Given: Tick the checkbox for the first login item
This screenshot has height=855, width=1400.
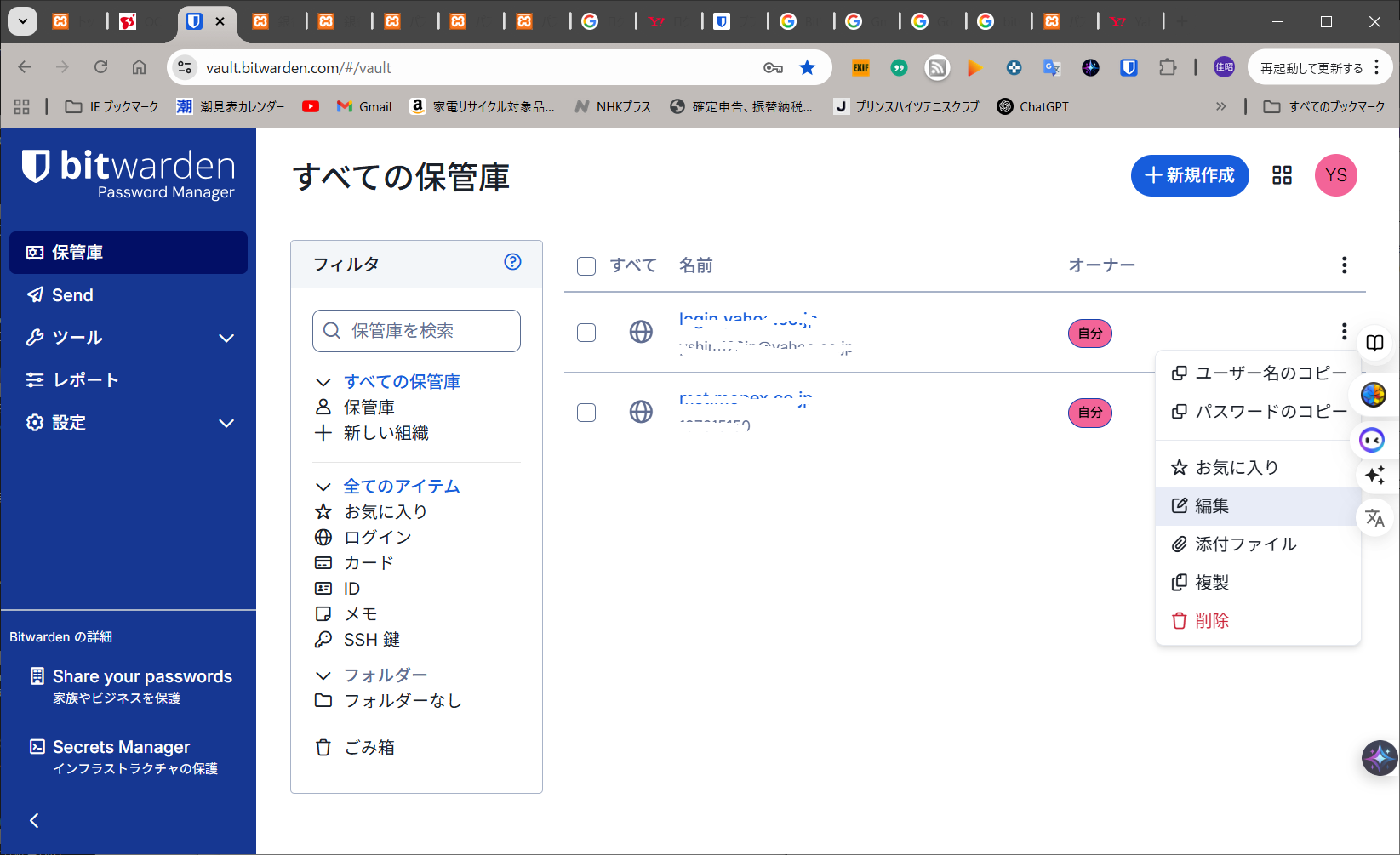Looking at the screenshot, I should [586, 333].
